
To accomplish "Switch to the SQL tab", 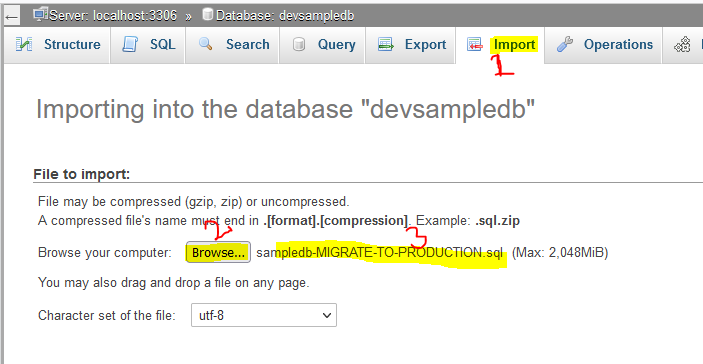I will point(148,45).
